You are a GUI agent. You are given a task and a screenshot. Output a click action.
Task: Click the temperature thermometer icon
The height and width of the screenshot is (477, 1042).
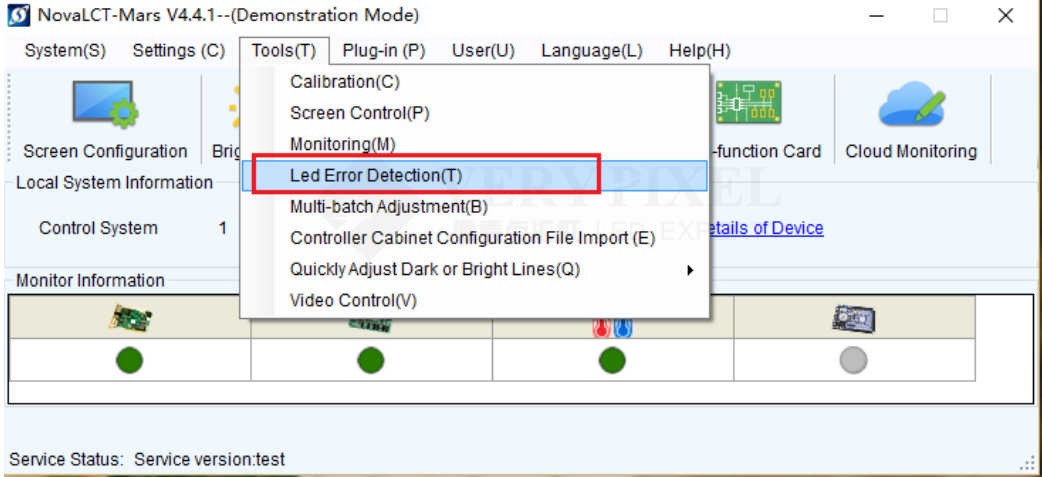coord(611,328)
